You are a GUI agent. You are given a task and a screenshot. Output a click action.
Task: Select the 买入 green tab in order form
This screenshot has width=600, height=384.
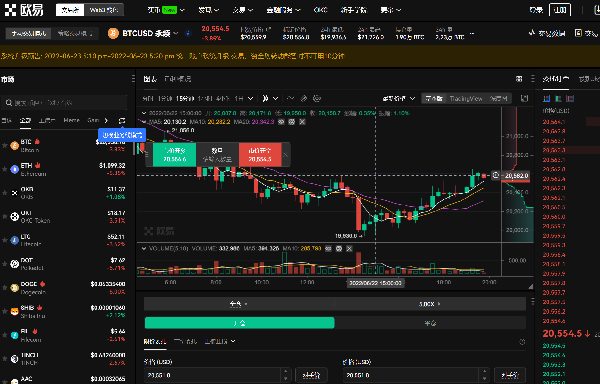(240, 323)
